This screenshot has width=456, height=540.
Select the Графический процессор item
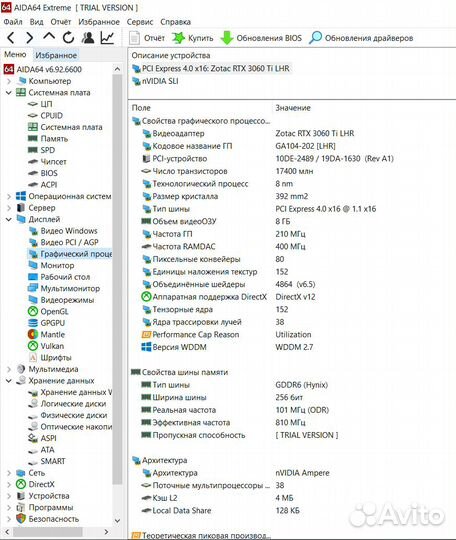tap(70, 254)
